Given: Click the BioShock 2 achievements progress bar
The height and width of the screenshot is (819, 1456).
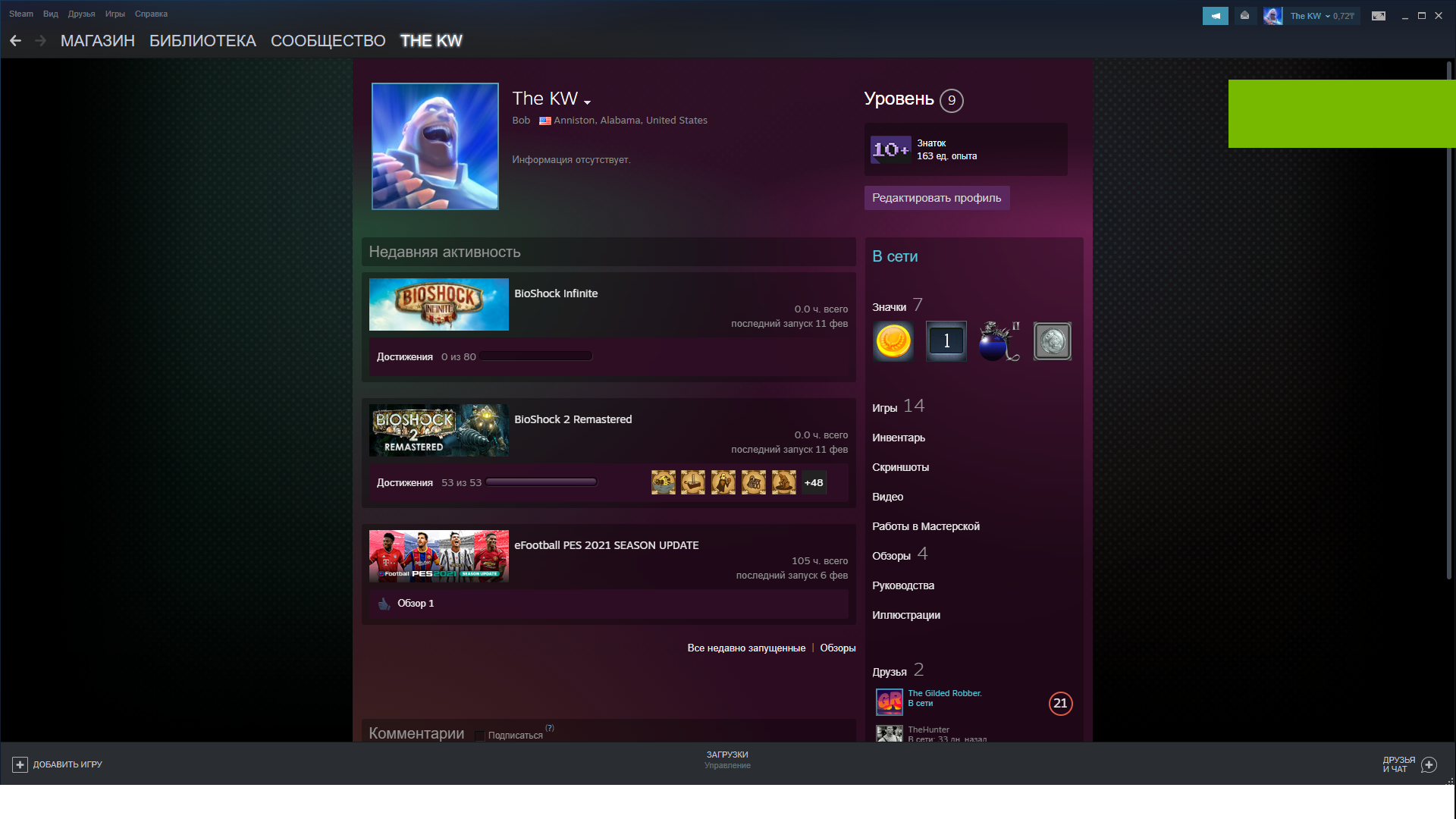Looking at the screenshot, I should (x=541, y=482).
